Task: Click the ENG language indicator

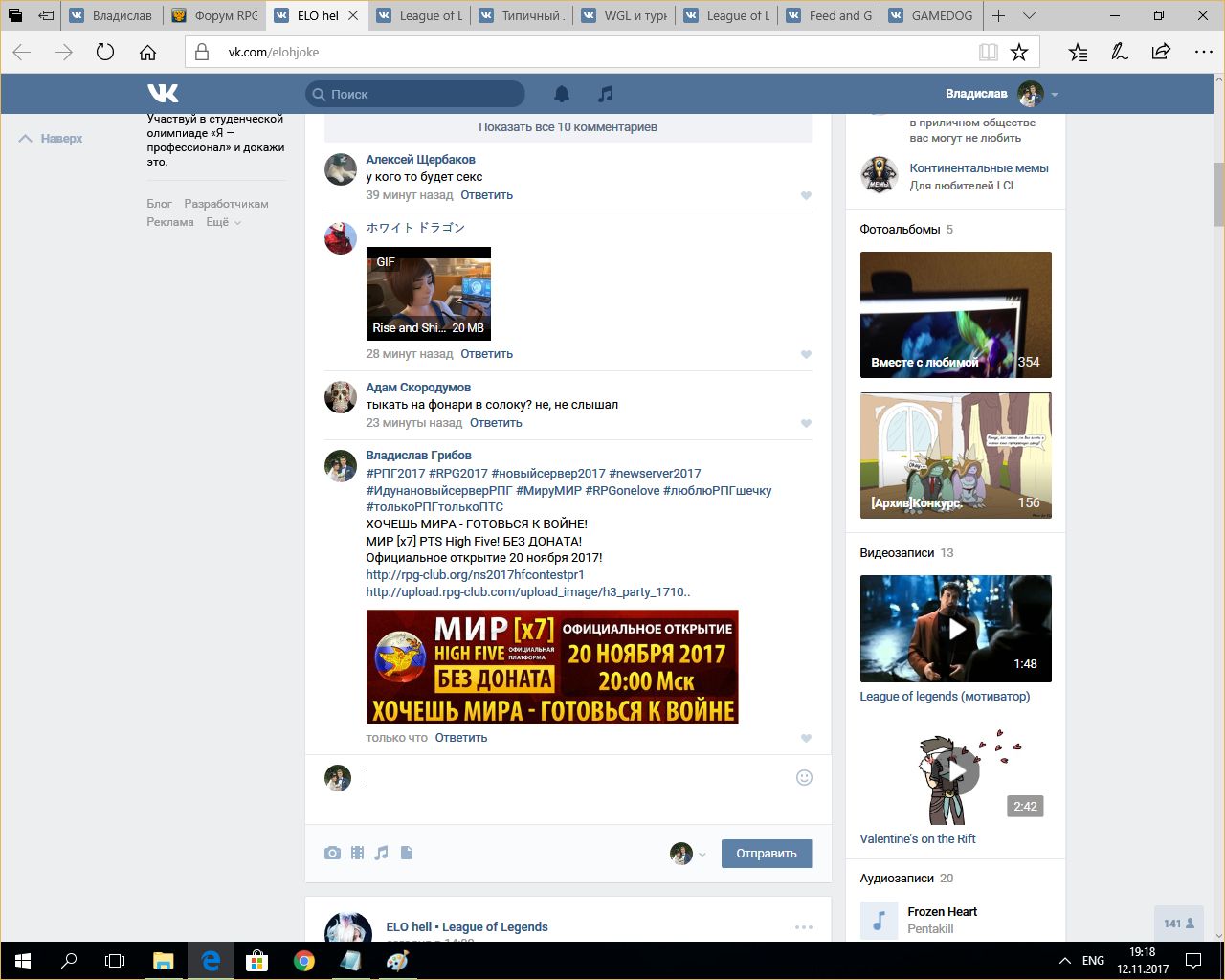Action: pyautogui.click(x=1093, y=960)
